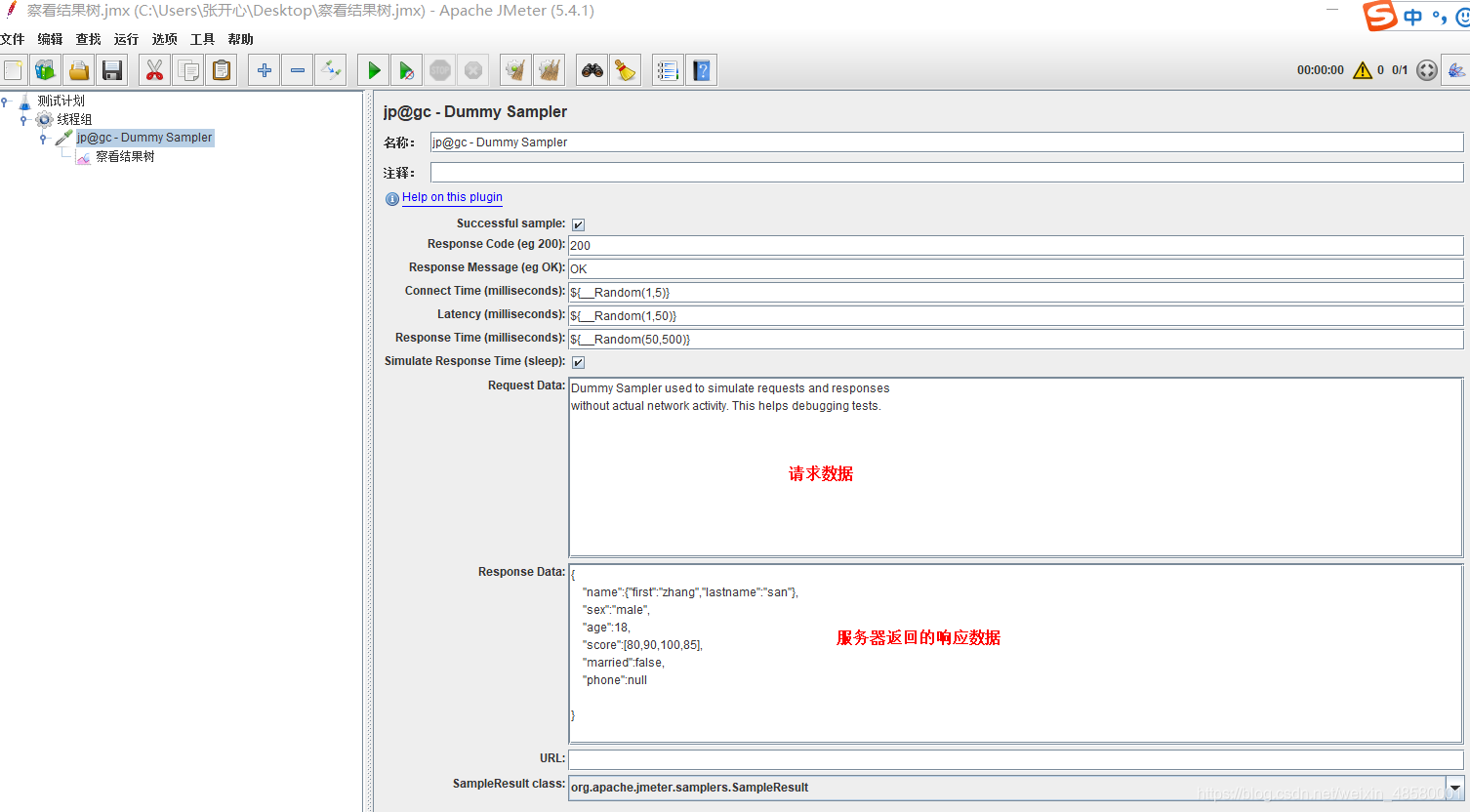Click the 名称 name input field

[x=947, y=142]
